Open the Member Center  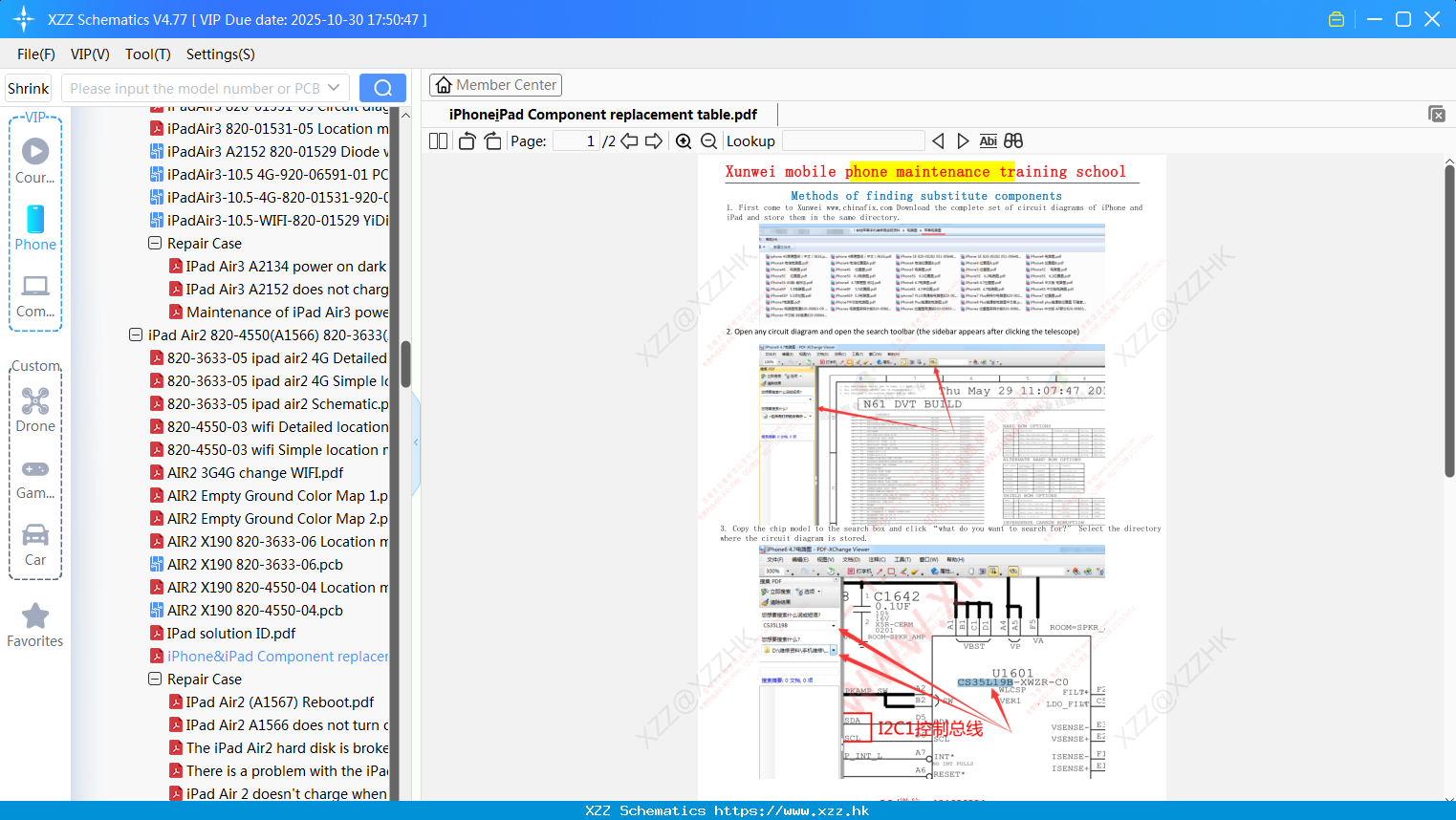click(495, 85)
